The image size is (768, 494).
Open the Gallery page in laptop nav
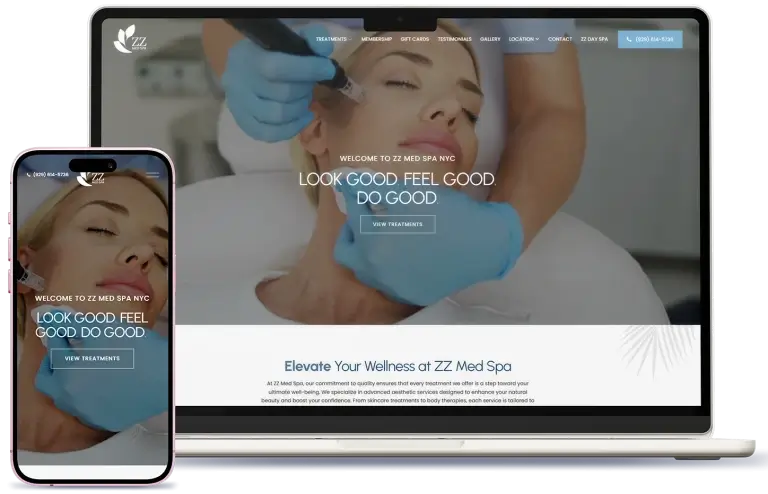(x=490, y=39)
